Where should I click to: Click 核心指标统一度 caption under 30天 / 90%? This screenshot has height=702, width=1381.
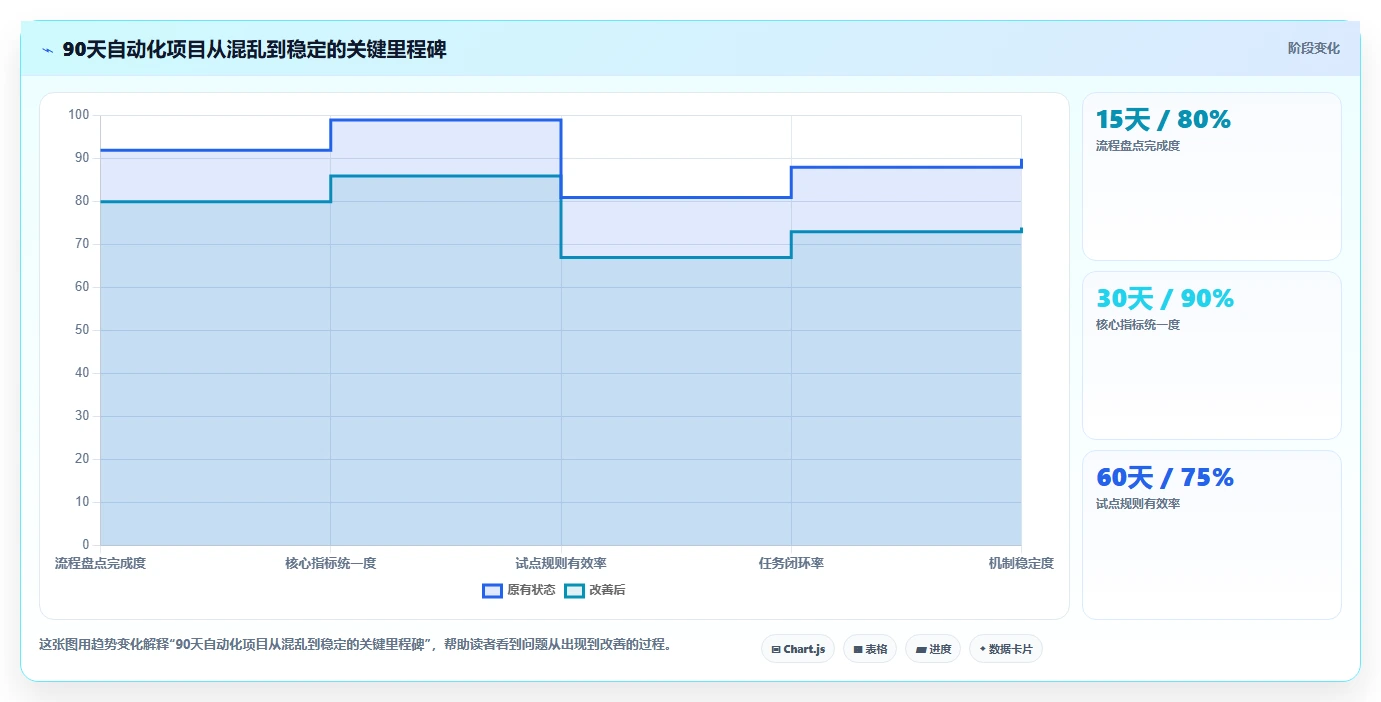[x=1138, y=325]
